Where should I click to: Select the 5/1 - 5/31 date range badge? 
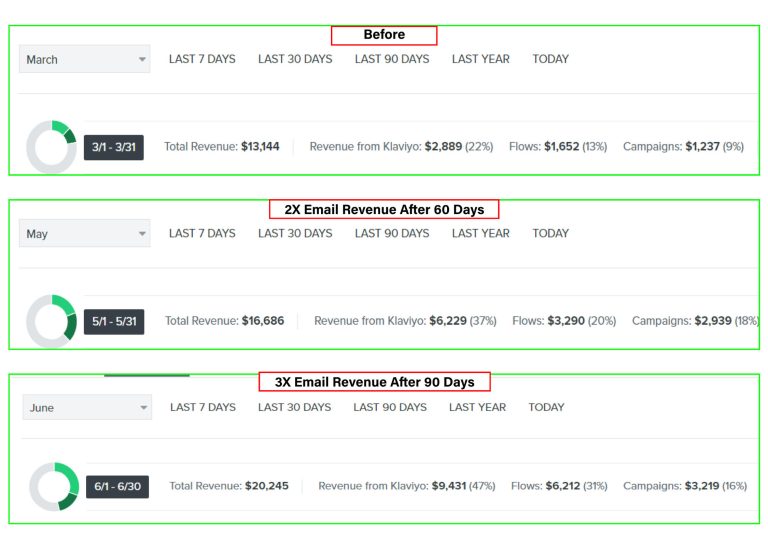(x=113, y=321)
